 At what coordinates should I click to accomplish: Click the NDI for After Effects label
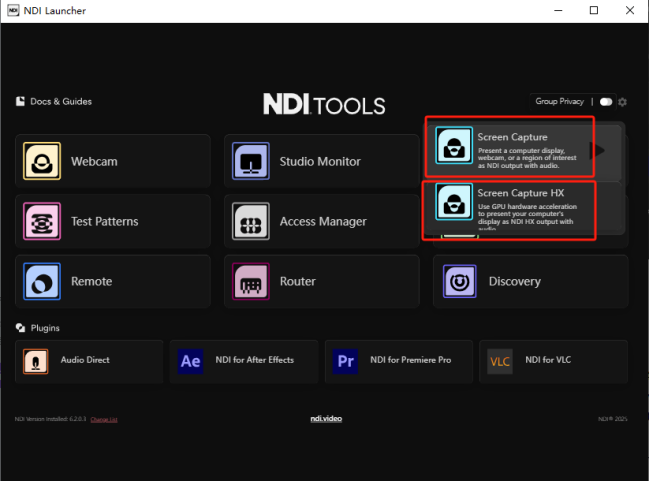click(255, 360)
